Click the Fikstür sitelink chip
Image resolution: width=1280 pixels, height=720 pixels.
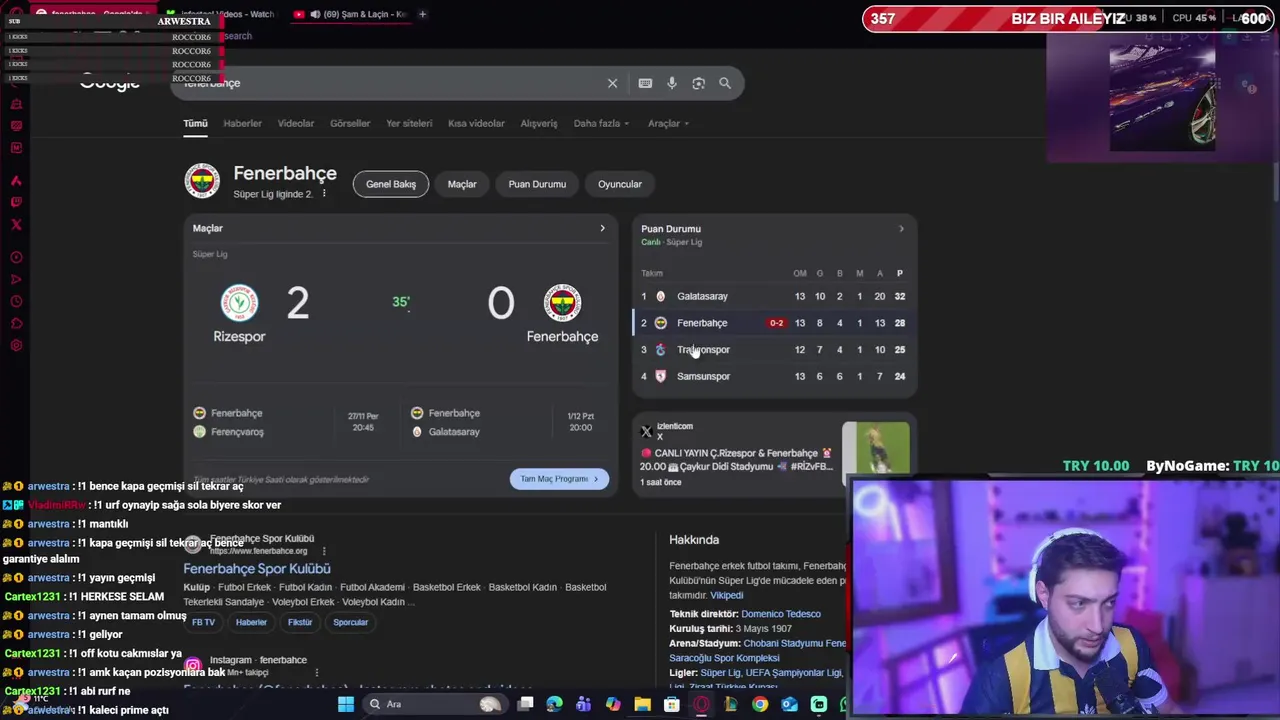(300, 622)
